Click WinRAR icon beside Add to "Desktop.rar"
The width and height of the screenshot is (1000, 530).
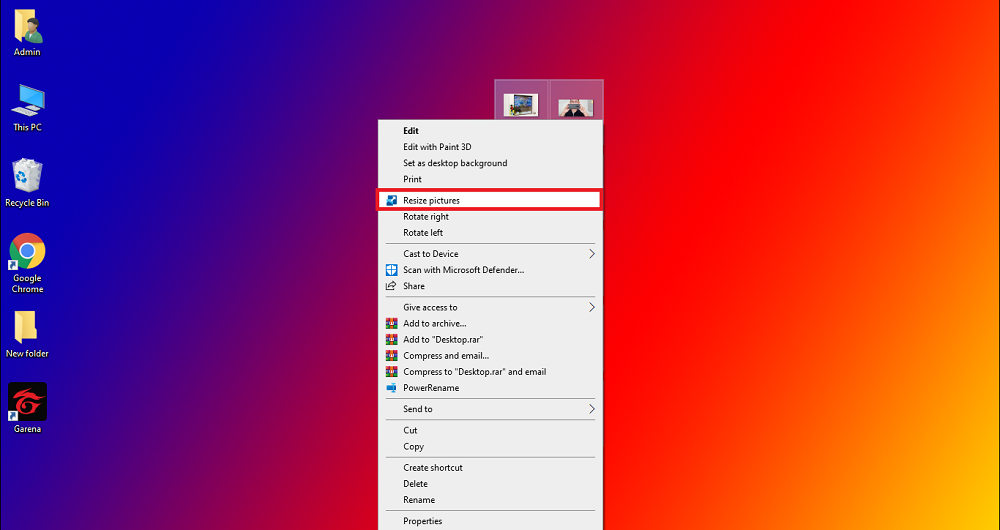(x=392, y=339)
